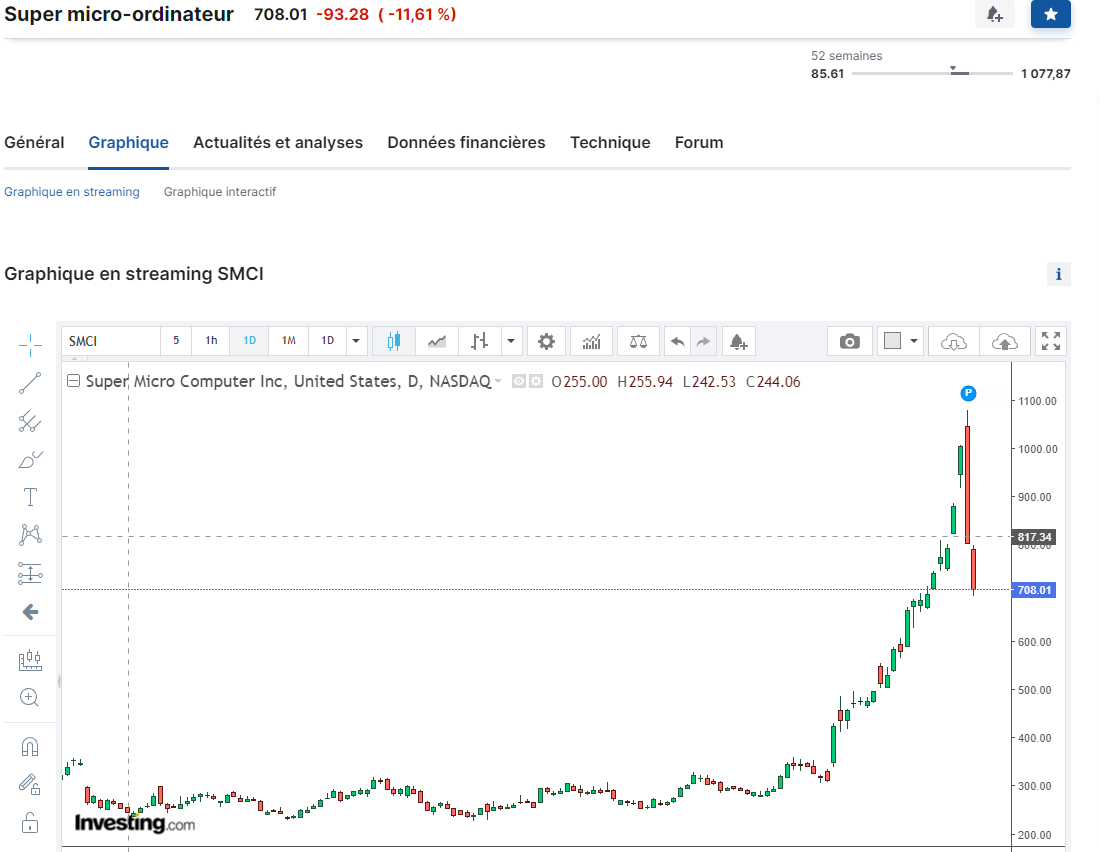1100x852 pixels.
Task: Click the zoom in magnifier tool
Action: [30, 698]
